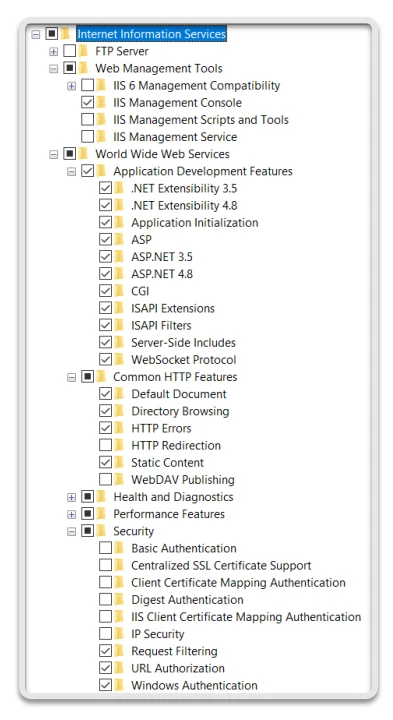Disable the CGI checkbox
The image size is (393, 720).
pos(106,291)
